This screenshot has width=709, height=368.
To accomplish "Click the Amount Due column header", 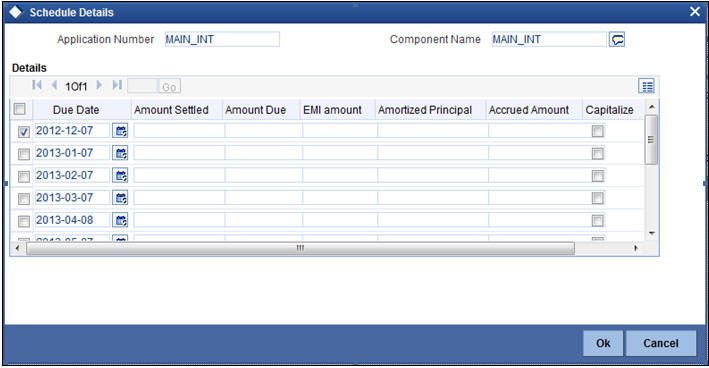I will click(x=255, y=110).
